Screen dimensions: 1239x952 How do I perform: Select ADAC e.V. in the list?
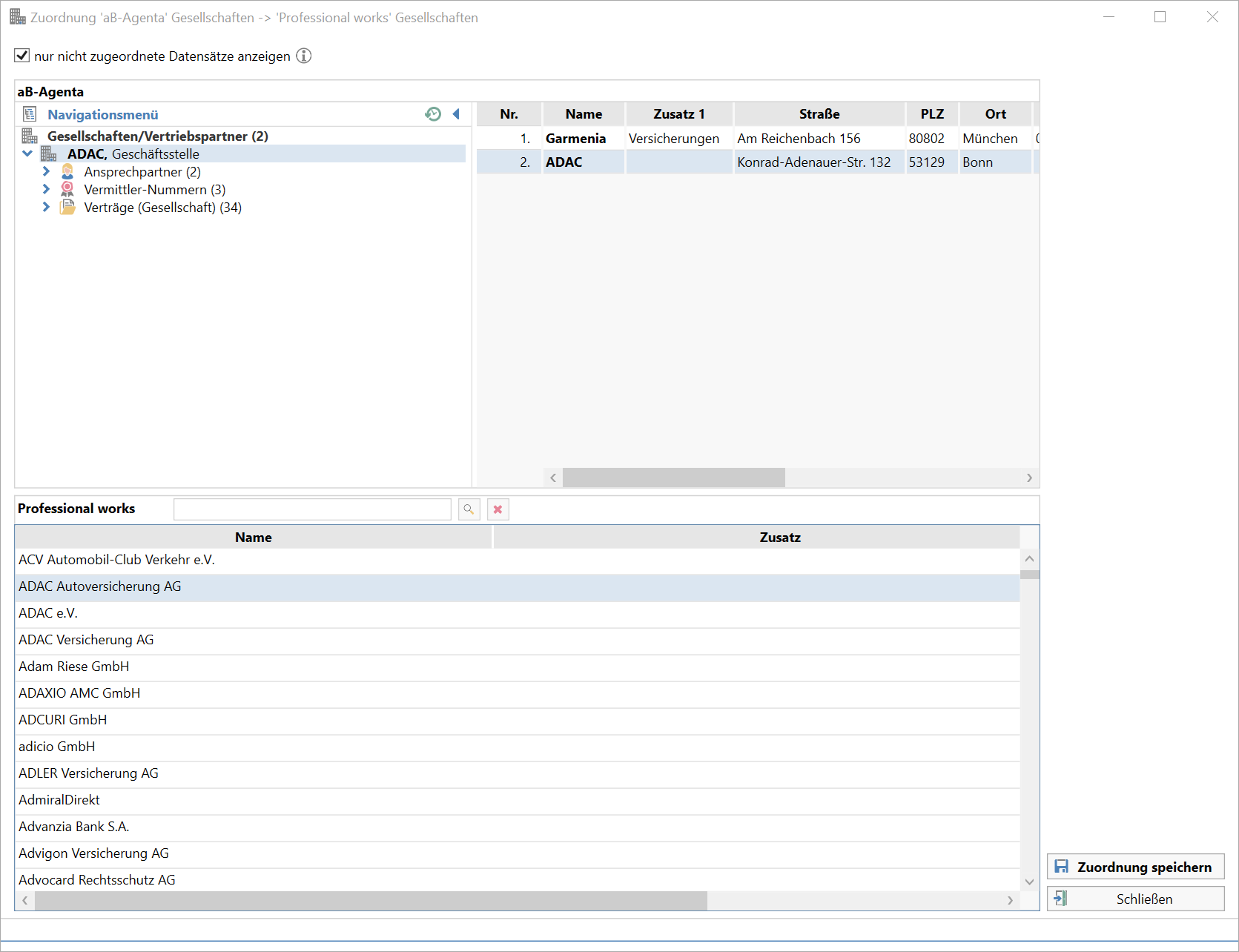[x=518, y=613]
